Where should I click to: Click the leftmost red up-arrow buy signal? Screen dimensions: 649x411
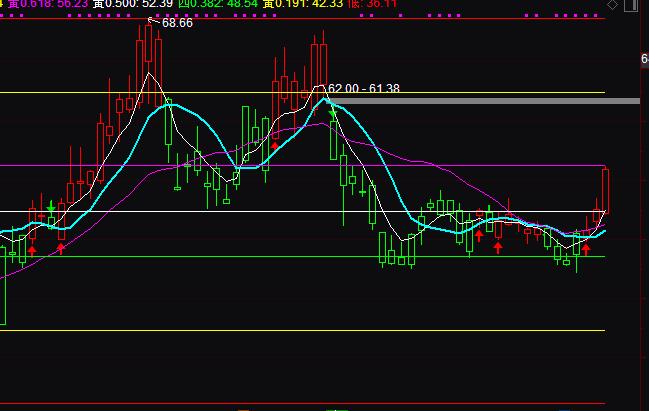[32, 248]
